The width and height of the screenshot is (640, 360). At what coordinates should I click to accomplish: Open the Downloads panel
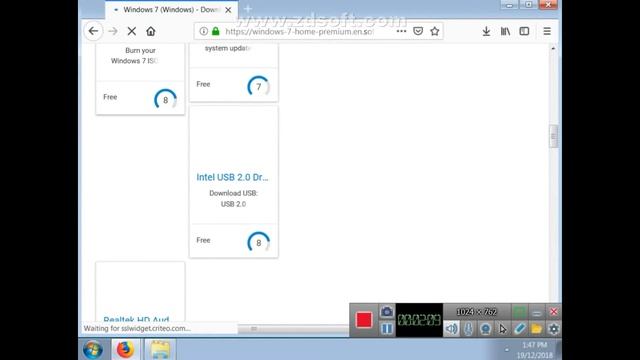click(486, 31)
